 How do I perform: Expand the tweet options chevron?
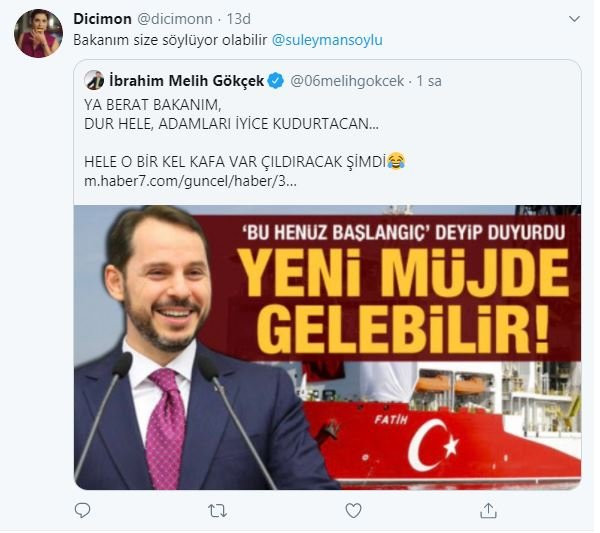coord(574,19)
